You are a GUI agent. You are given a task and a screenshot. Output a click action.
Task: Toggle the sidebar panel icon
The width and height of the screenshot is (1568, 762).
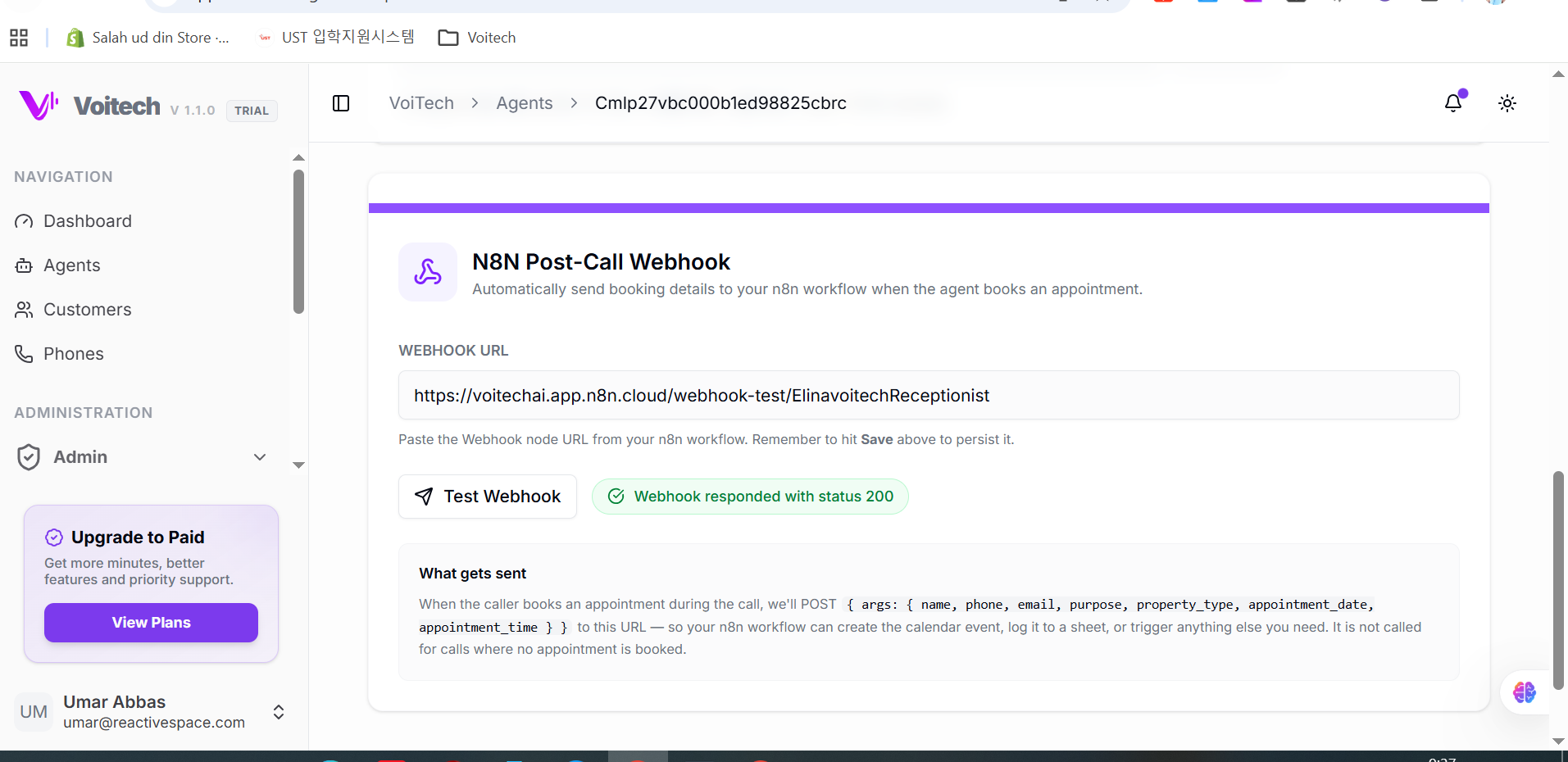pos(341,103)
